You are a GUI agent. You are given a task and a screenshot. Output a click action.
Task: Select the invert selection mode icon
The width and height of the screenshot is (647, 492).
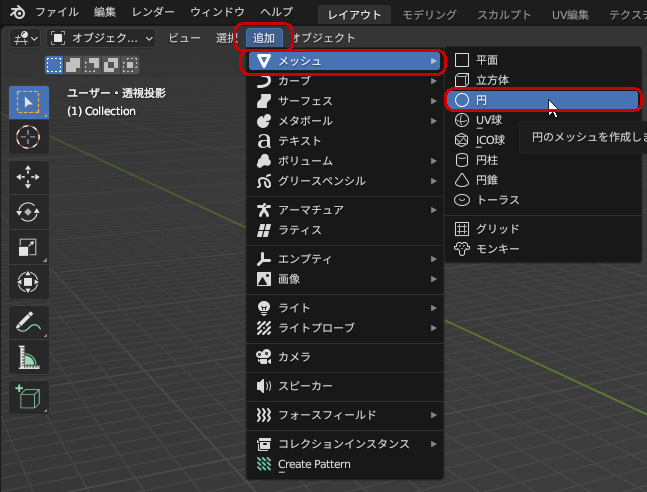tap(111, 65)
